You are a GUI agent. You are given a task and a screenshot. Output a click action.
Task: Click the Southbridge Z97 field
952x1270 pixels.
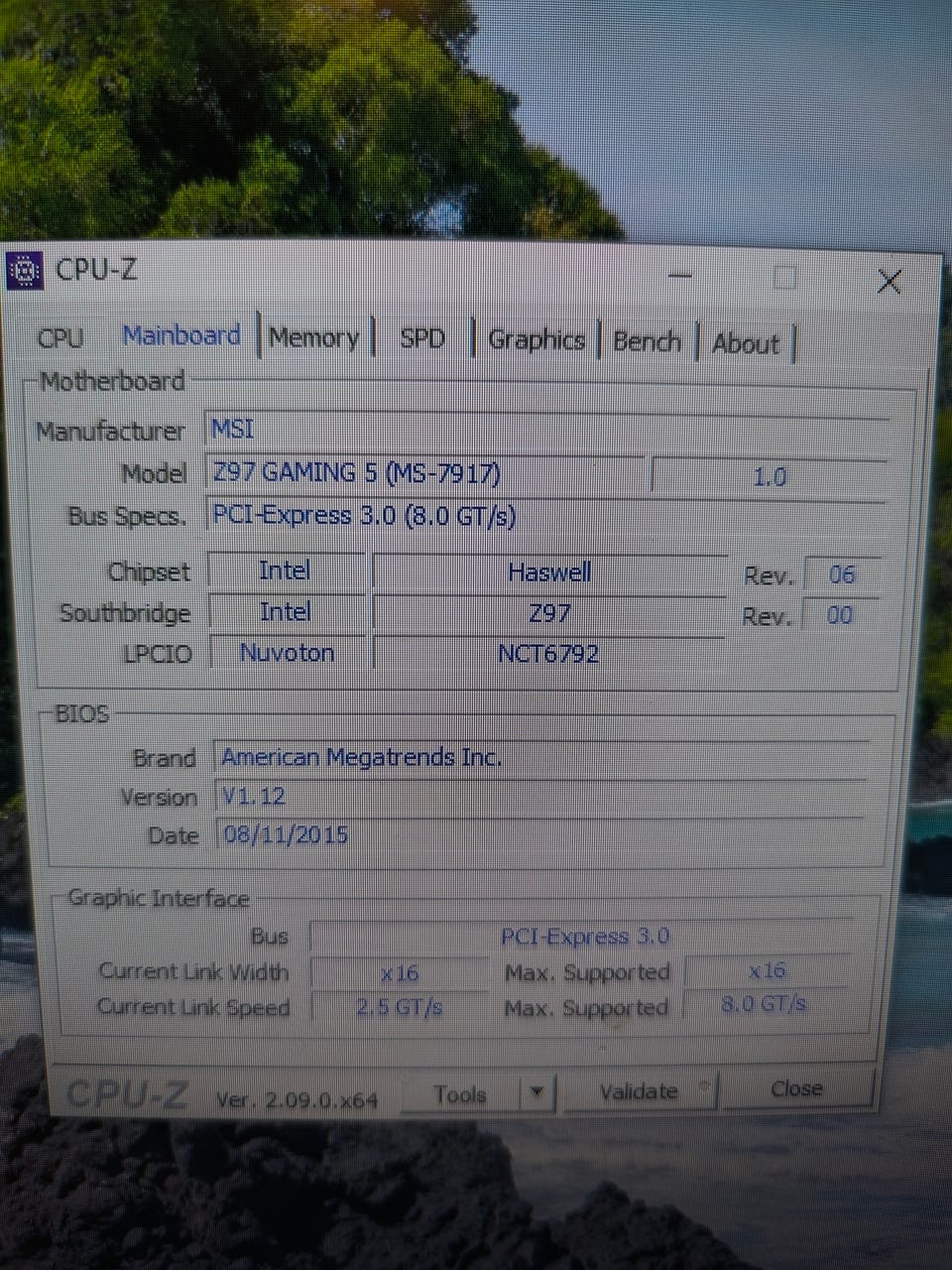point(549,613)
